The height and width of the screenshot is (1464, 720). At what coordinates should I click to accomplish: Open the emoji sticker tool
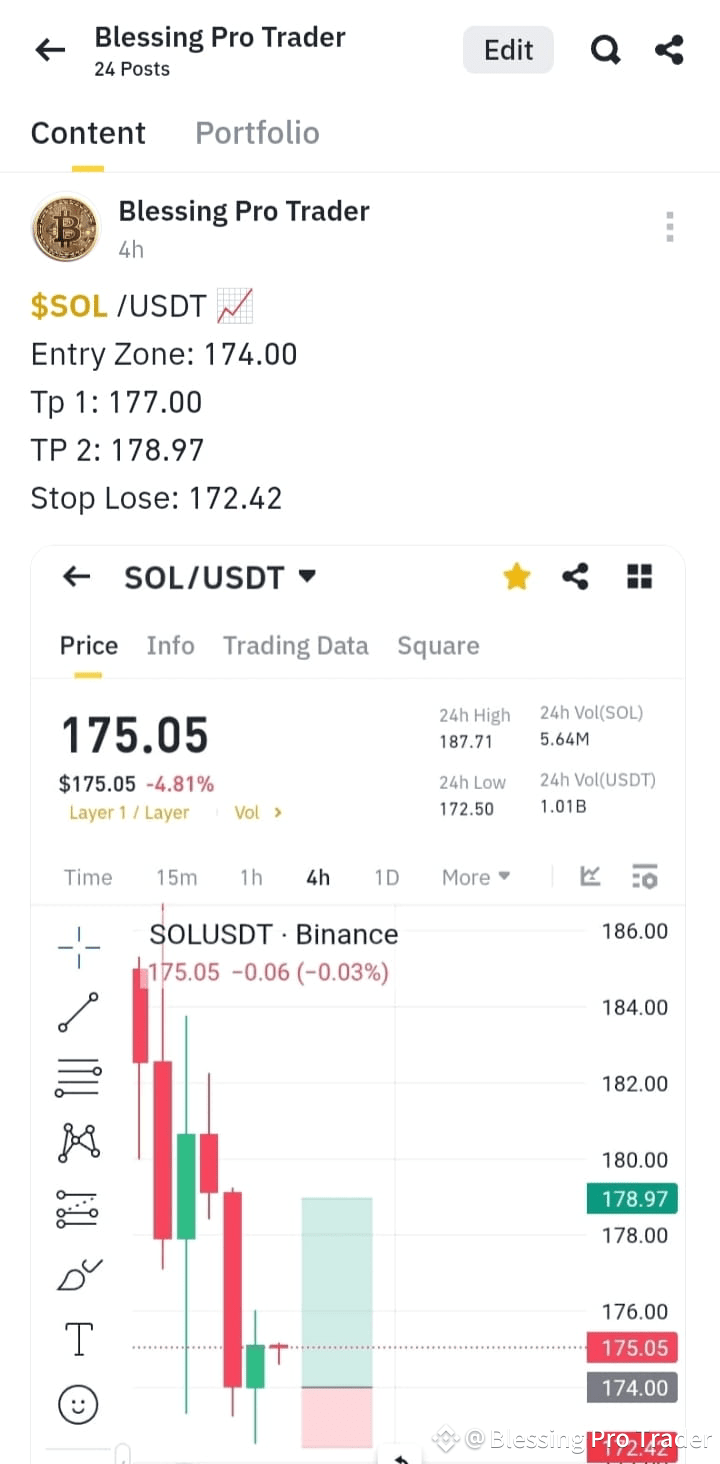tap(78, 1404)
